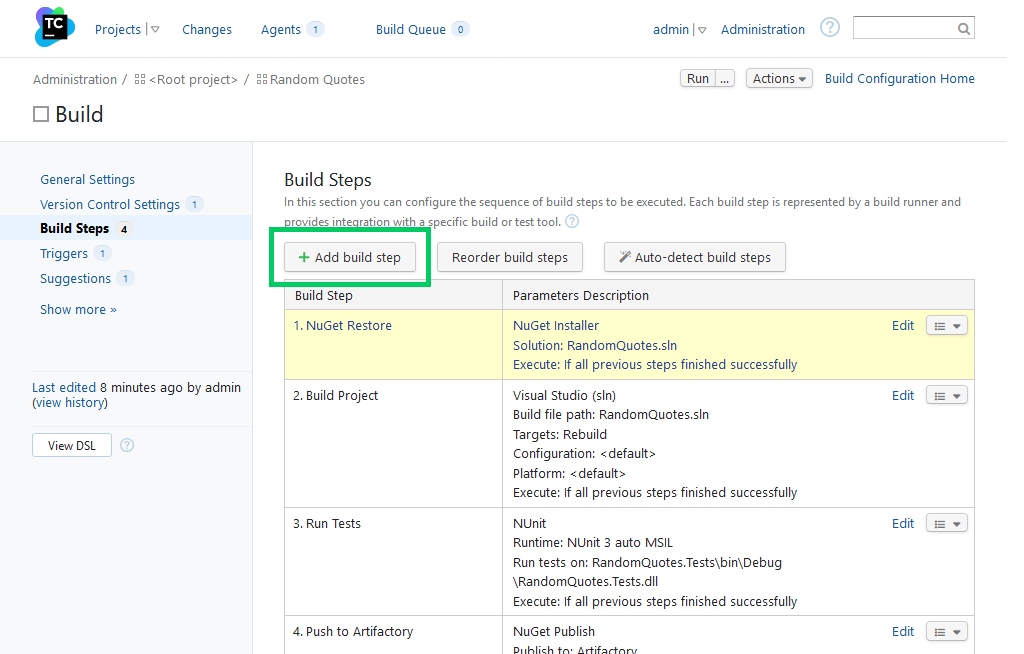The image size is (1024, 654).
Task: Open the 1. NuGet Restore step
Action: 342,325
